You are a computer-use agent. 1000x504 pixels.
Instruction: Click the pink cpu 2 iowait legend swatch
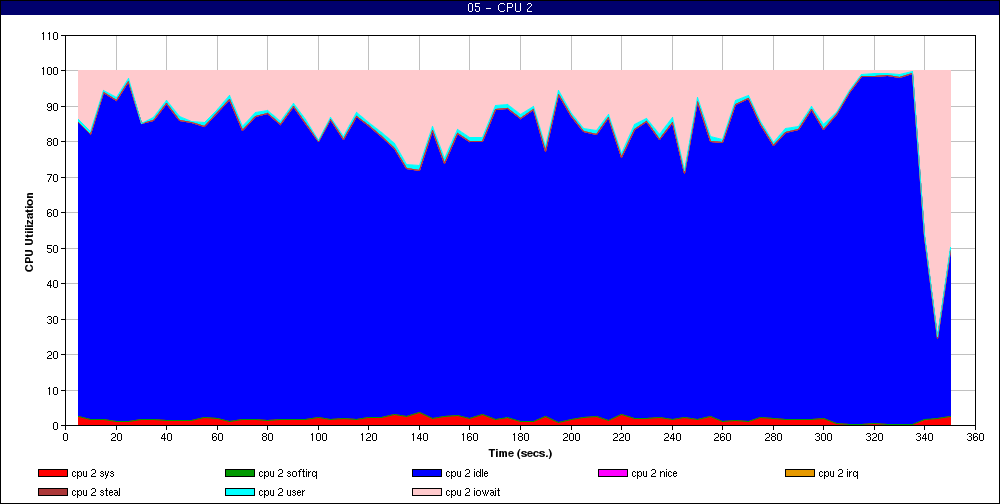[x=427, y=493]
